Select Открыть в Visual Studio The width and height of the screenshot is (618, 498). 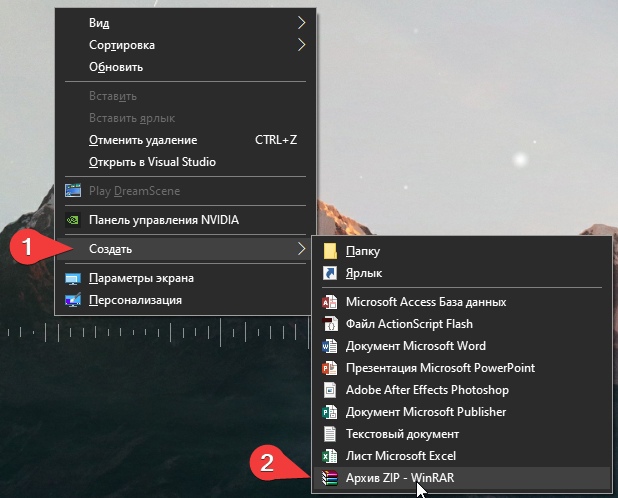pyautogui.click(x=185, y=162)
